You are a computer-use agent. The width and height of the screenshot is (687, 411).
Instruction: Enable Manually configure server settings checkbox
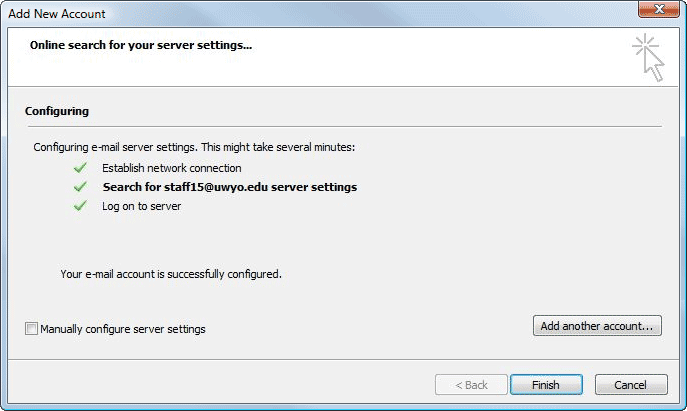[x=32, y=329]
